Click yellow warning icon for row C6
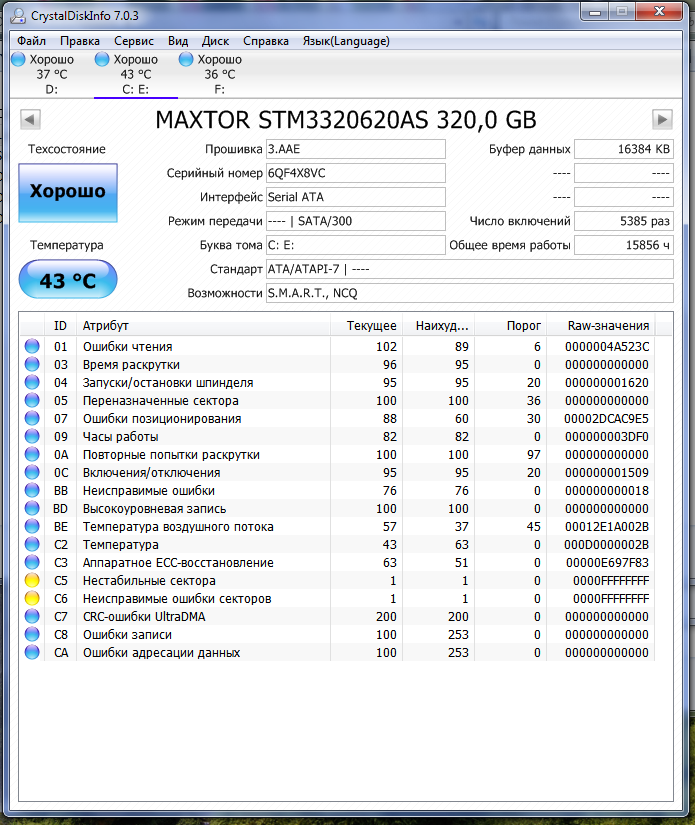Screen dimensions: 695x825 [x=32, y=598]
